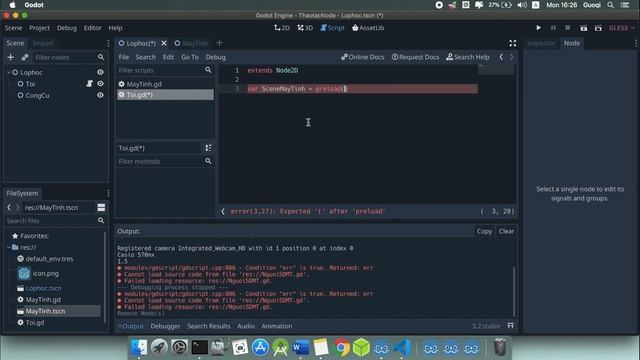Stop the running scene
Viewport: 640px width, 360px height.
click(x=567, y=28)
